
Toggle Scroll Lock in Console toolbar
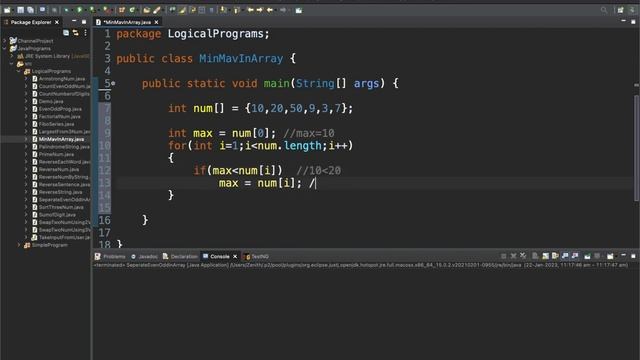coord(545,256)
